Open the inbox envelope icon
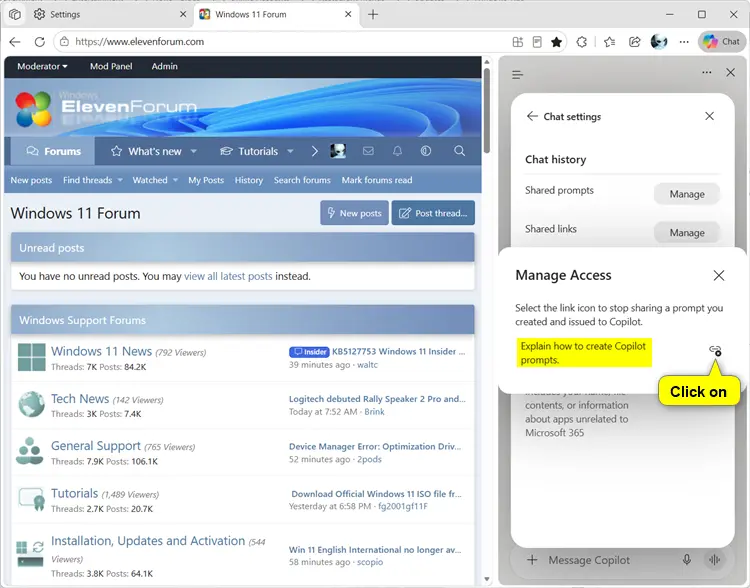Image resolution: width=750 pixels, height=588 pixels. click(x=368, y=151)
